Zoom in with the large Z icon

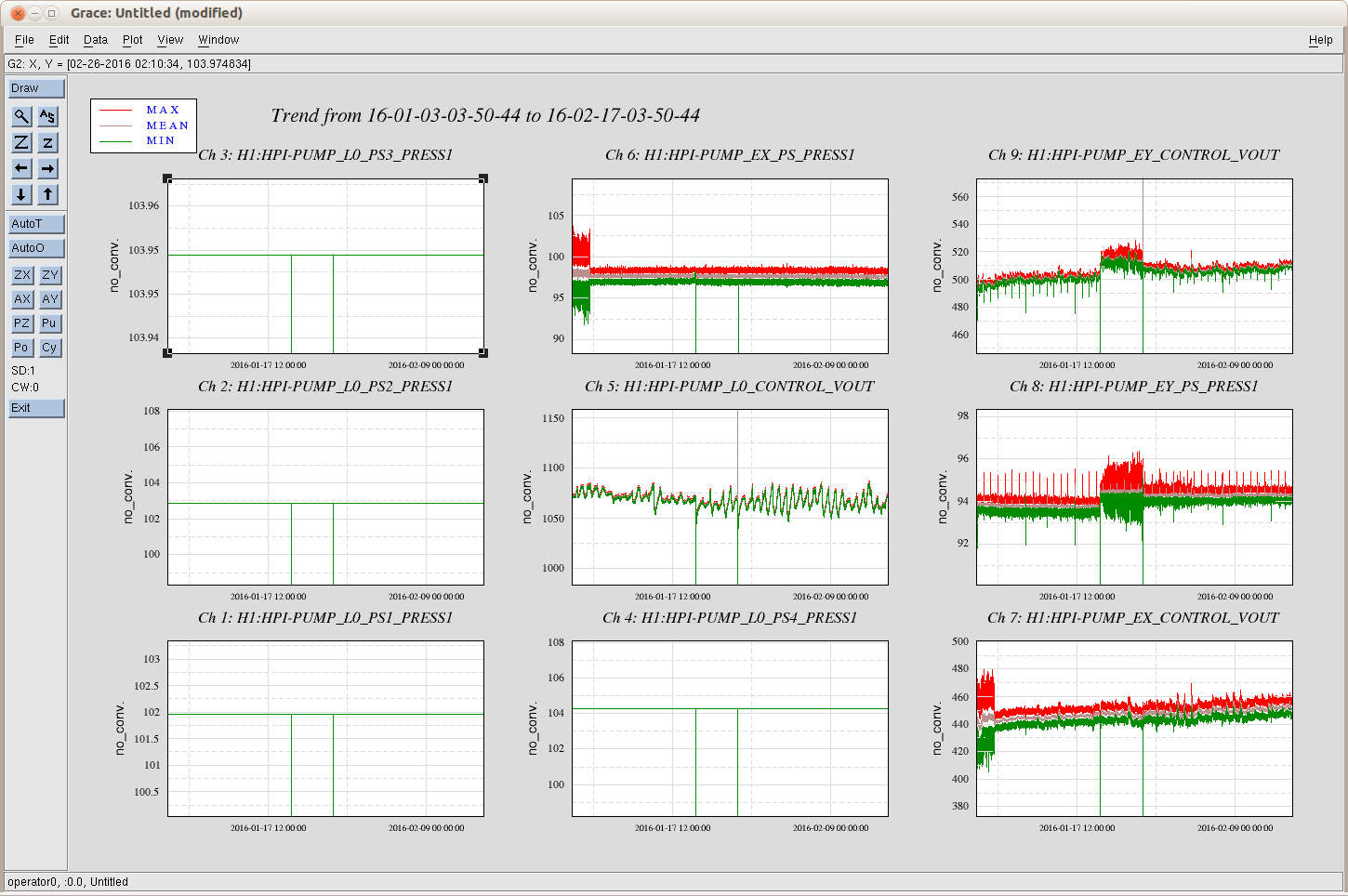coord(21,142)
